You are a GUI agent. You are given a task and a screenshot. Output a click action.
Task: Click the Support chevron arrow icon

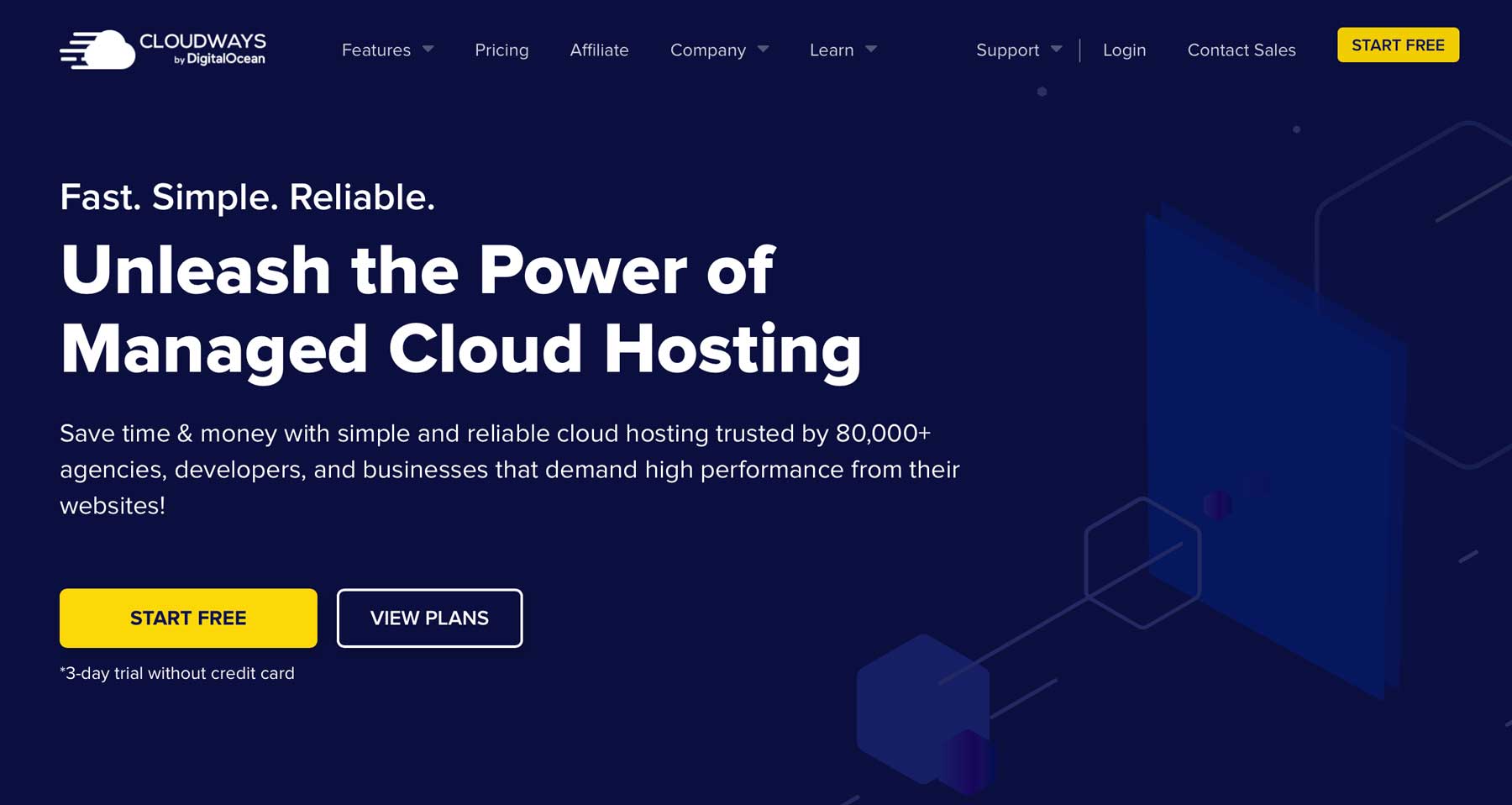pos(1056,50)
